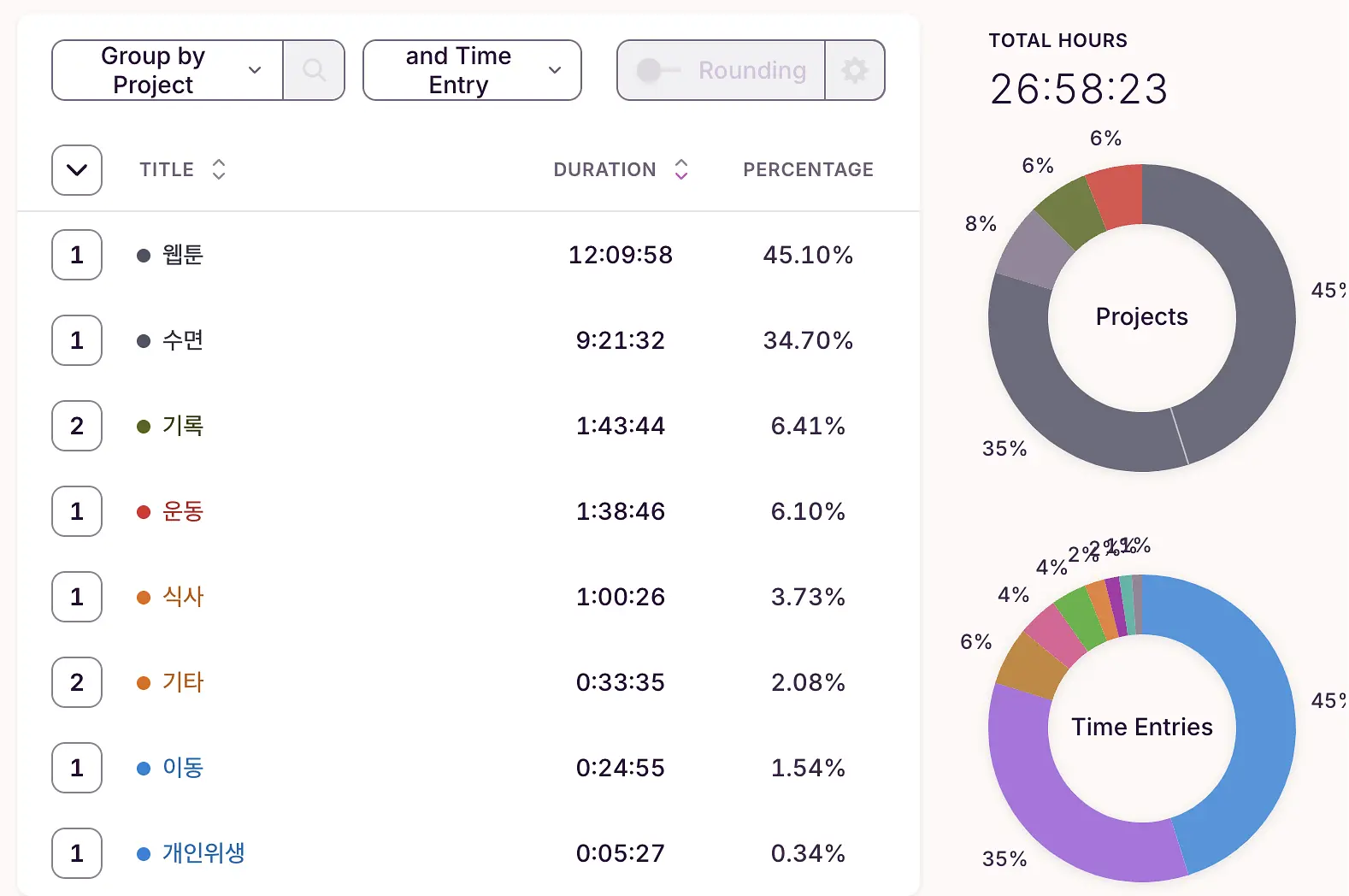Image resolution: width=1349 pixels, height=896 pixels.
Task: Expand all rows with header chevron
Action: 77,170
